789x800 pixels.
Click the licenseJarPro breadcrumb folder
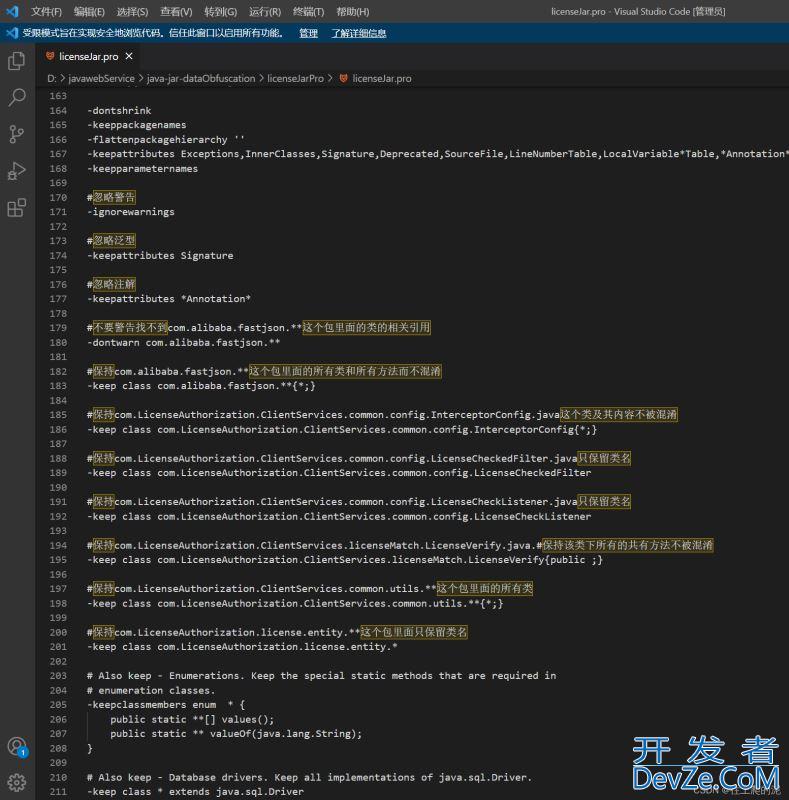(295, 79)
